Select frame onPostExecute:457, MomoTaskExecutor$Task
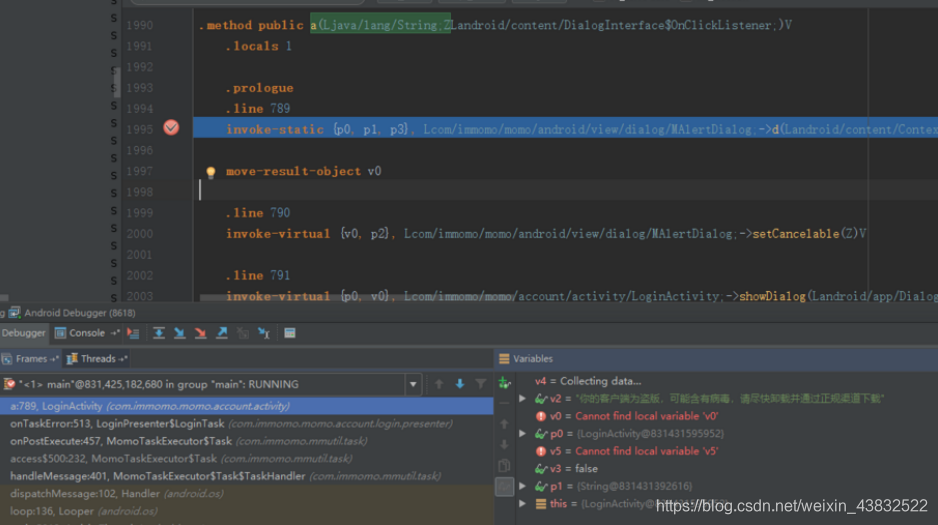Screen dimensions: 938x525 (x=246, y=441)
